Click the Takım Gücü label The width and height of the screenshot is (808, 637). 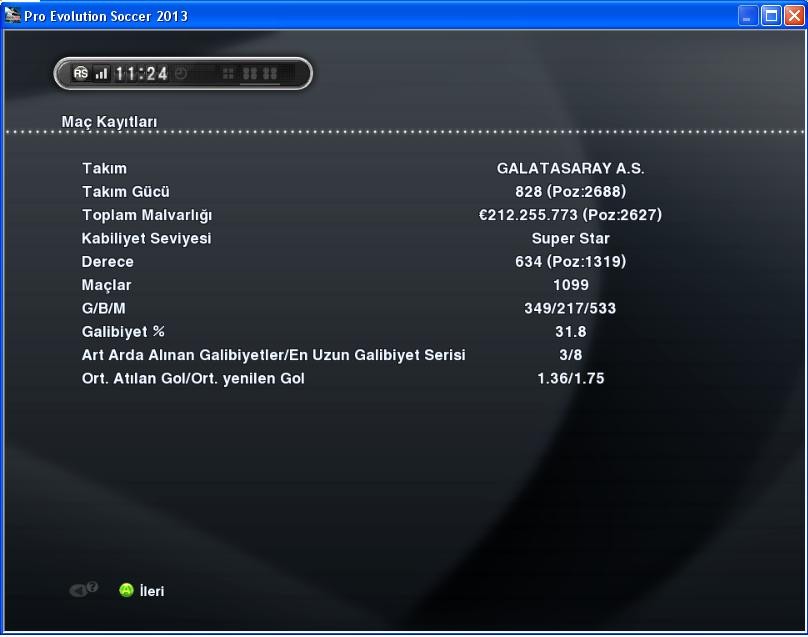coord(126,192)
